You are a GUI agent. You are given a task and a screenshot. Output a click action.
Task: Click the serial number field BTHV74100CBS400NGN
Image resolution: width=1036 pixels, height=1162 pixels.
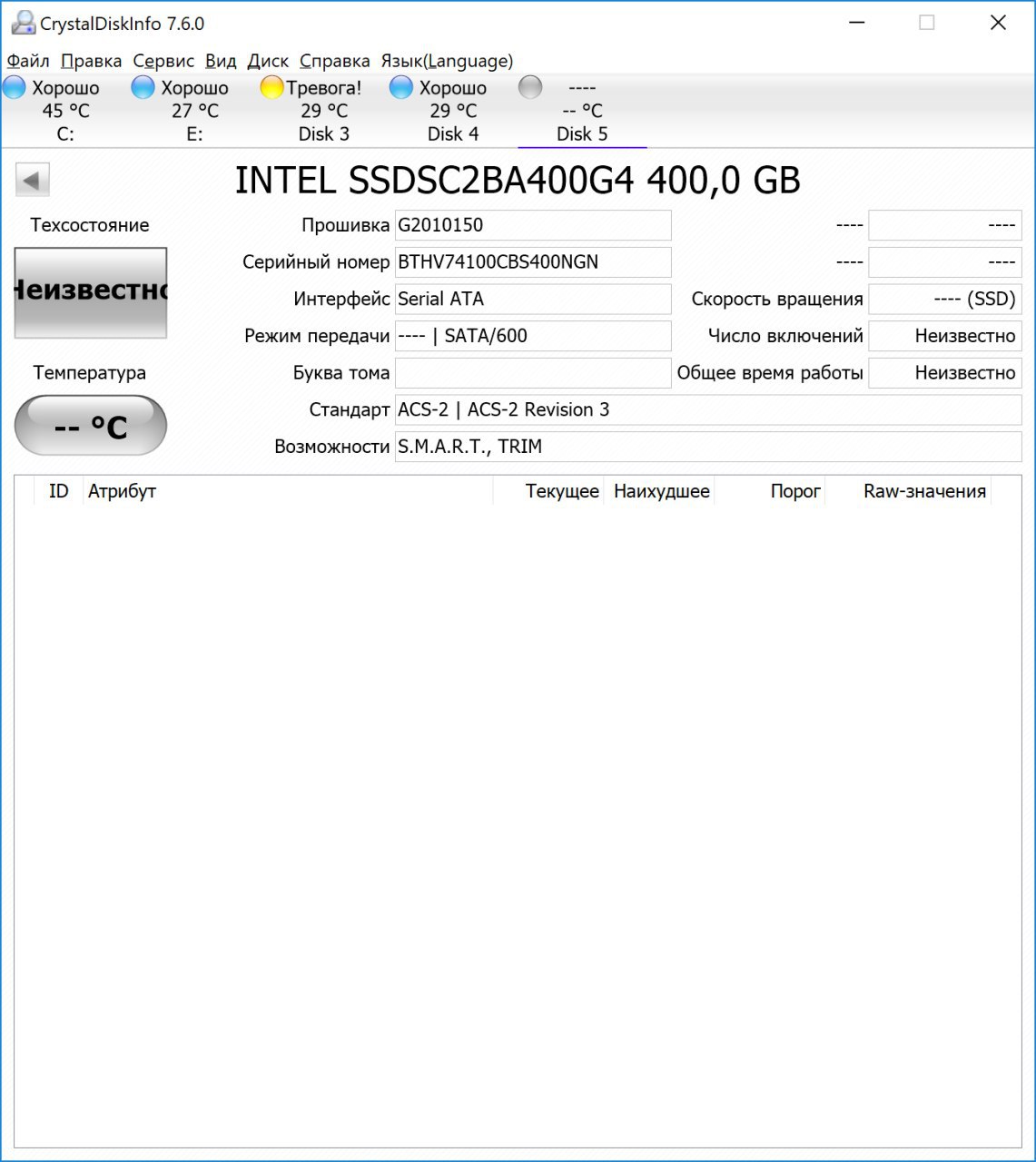pos(533,262)
